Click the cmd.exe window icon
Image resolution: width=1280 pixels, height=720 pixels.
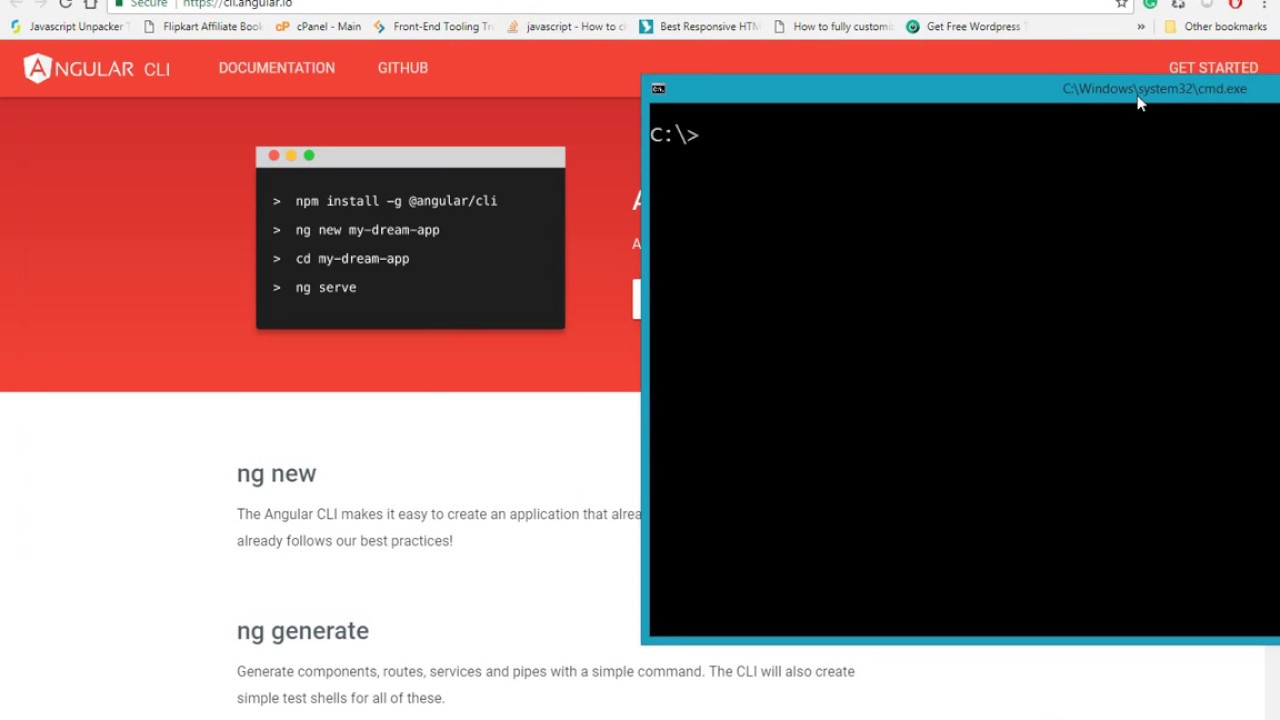(658, 89)
